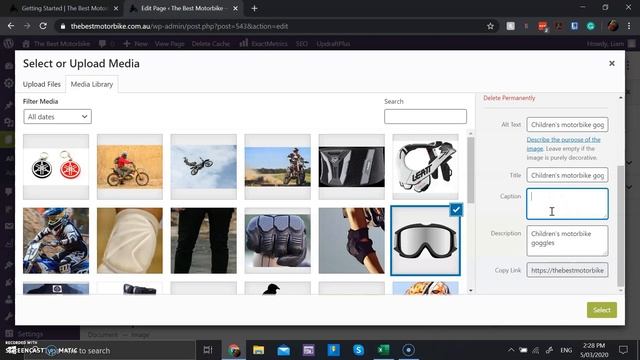
Task: Click inside the Caption text area
Action: tap(567, 204)
